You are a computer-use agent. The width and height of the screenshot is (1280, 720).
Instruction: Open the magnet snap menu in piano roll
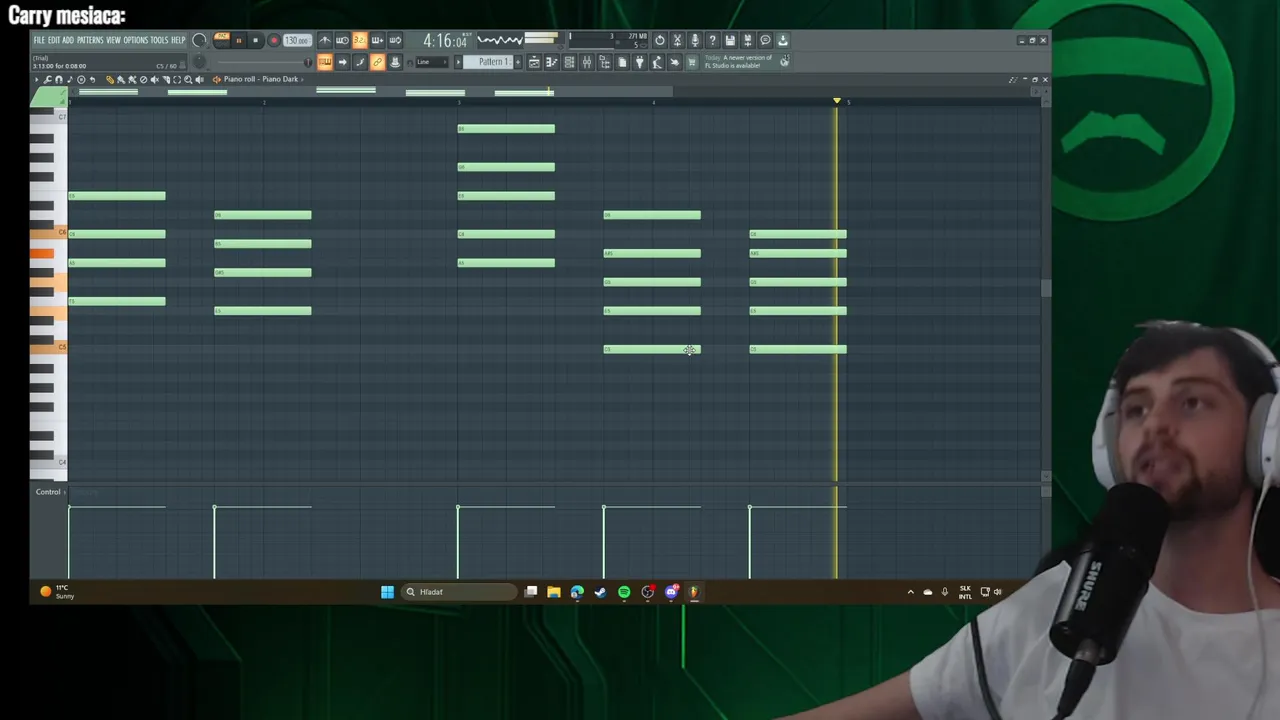coord(59,79)
